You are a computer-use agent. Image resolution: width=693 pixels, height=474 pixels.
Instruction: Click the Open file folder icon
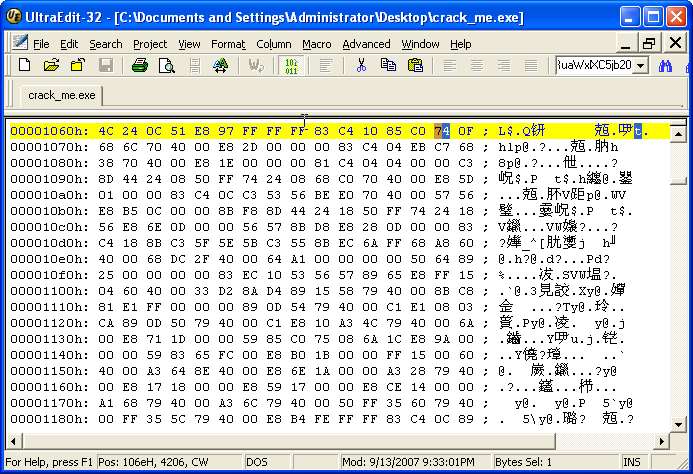tap(51, 65)
